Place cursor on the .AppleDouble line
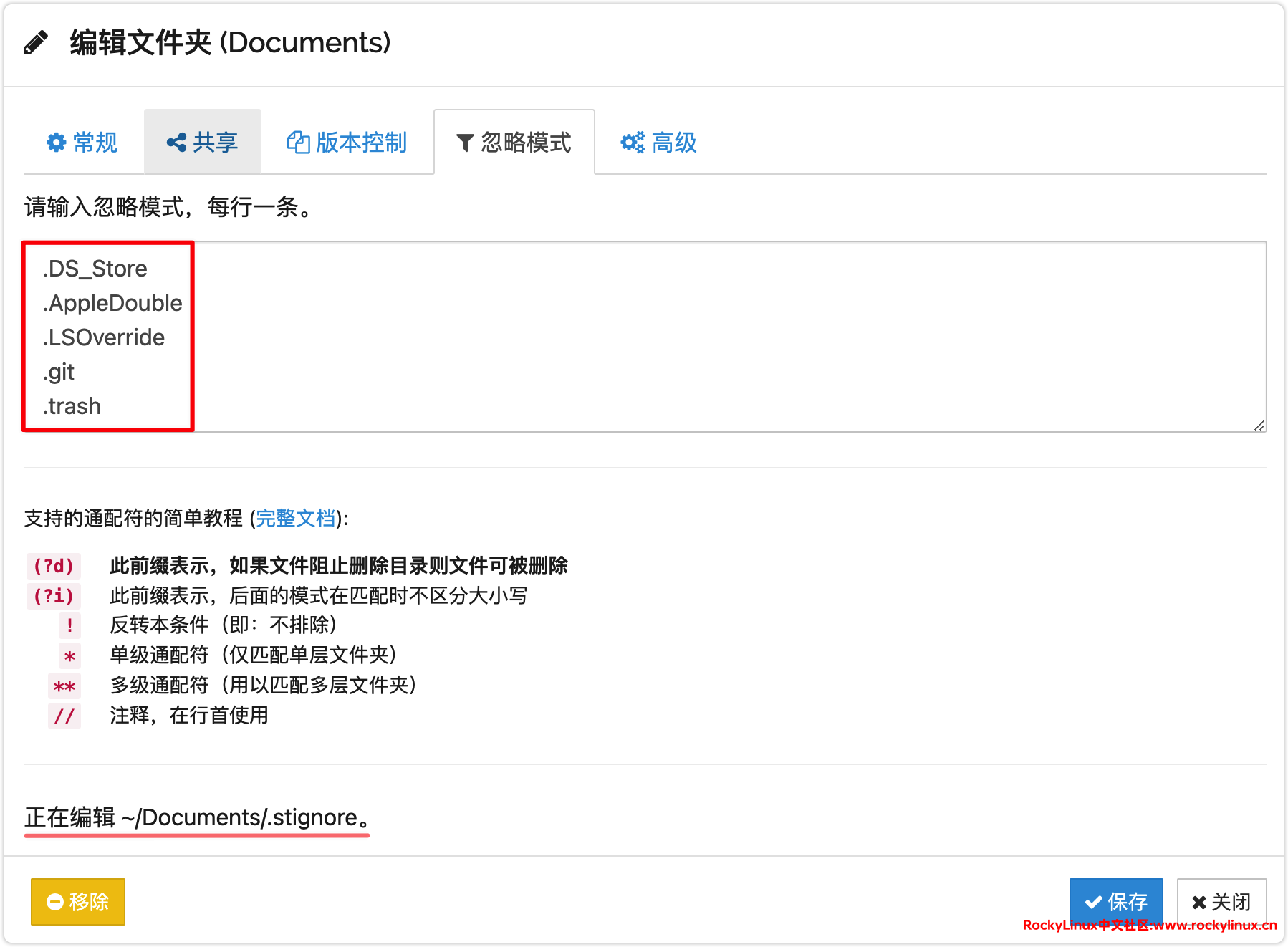Screen dimensions: 1288x947 112,303
